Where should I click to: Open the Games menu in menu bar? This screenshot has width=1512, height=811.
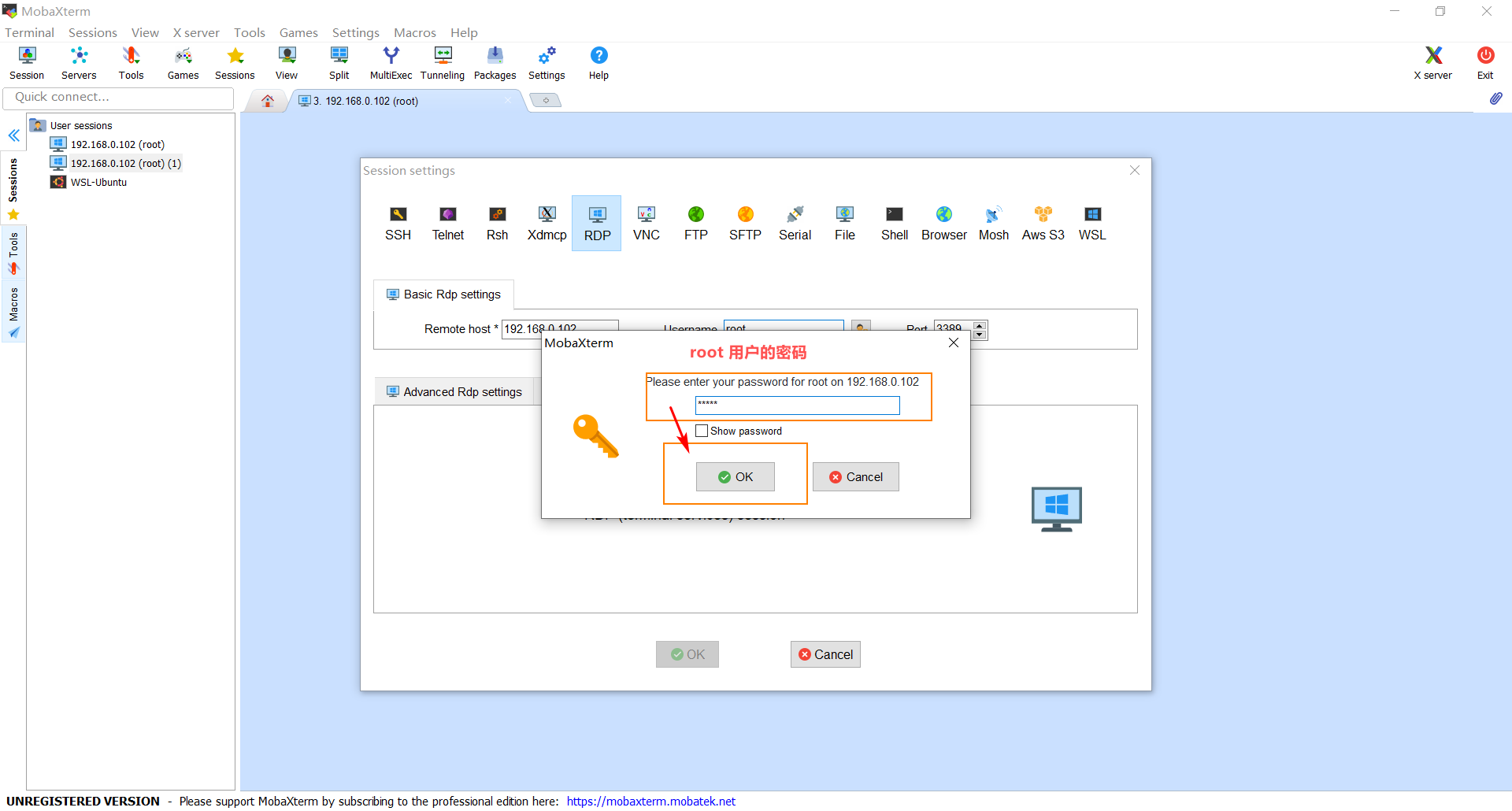[298, 32]
